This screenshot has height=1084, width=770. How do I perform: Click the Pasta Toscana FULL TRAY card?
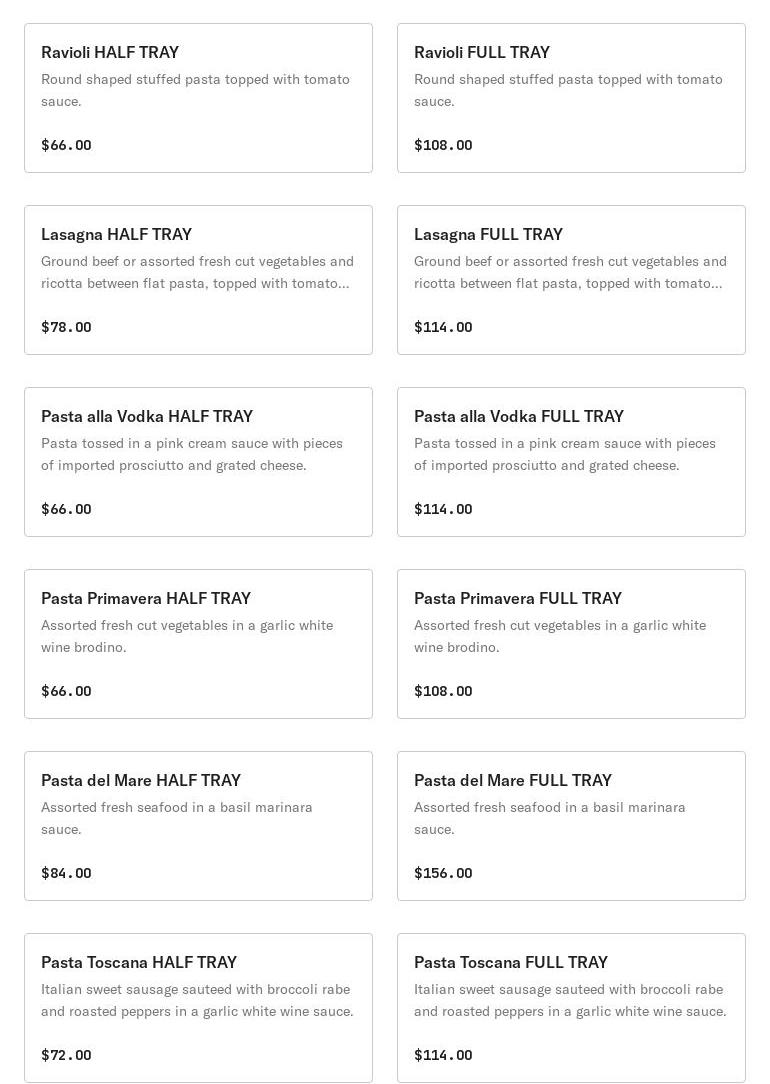[x=571, y=1008]
